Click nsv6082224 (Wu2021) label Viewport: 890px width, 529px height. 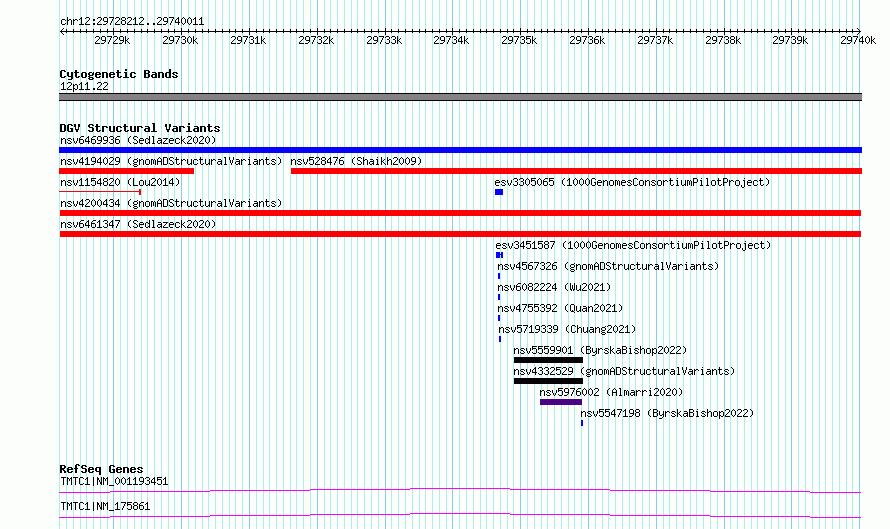[x=554, y=287]
